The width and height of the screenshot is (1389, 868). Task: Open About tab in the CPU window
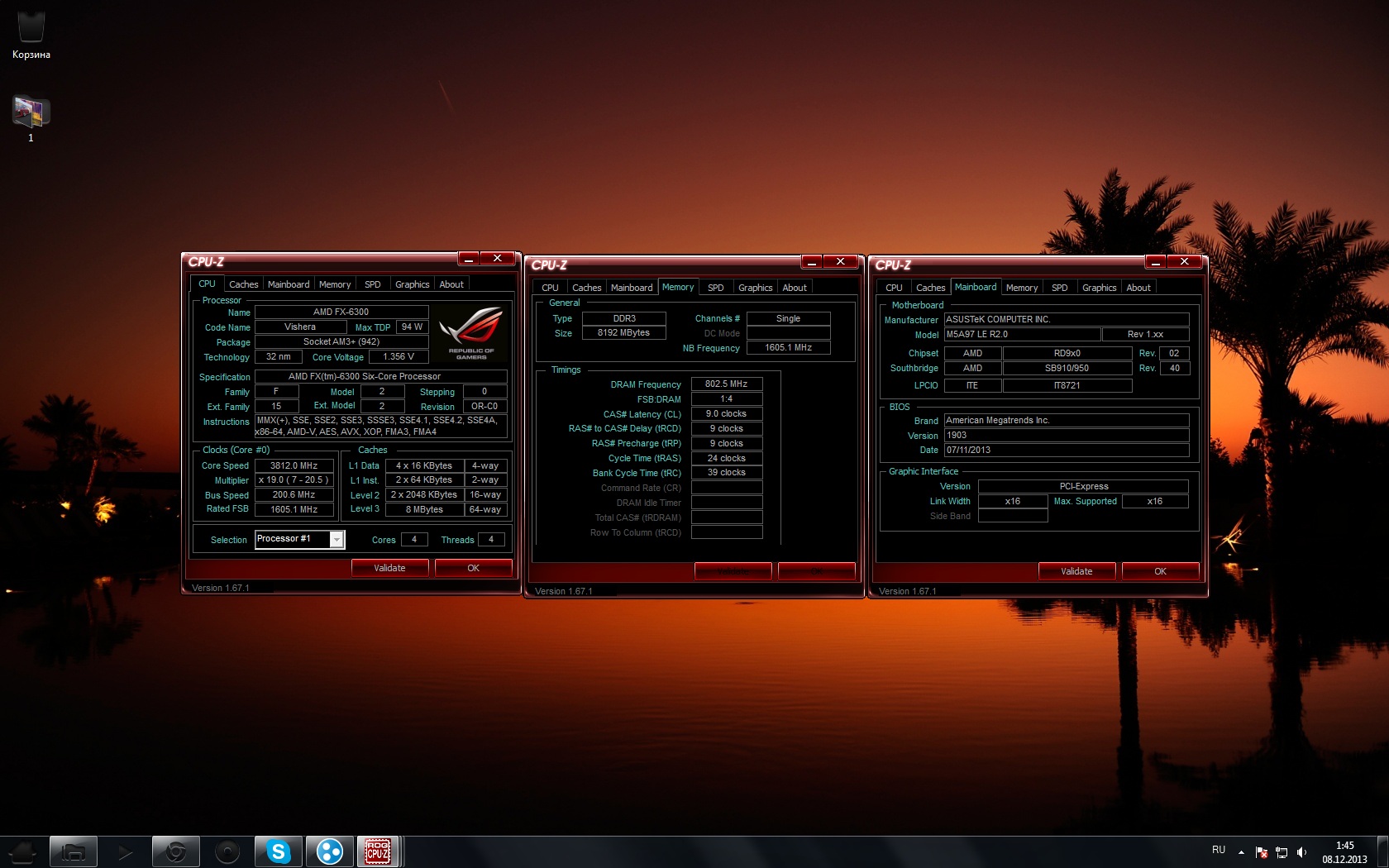[x=451, y=284]
